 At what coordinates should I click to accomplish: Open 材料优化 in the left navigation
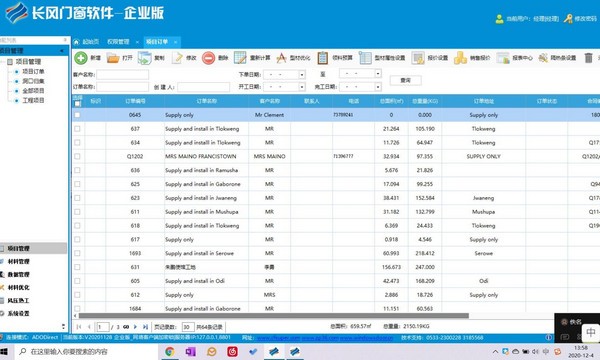pos(18,288)
